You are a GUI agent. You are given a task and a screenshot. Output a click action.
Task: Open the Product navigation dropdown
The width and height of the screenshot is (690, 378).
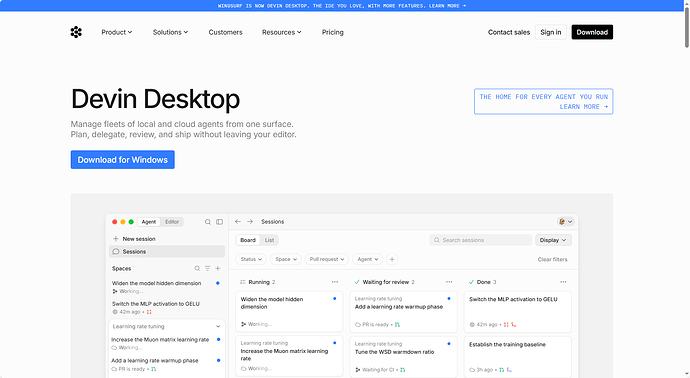point(117,32)
